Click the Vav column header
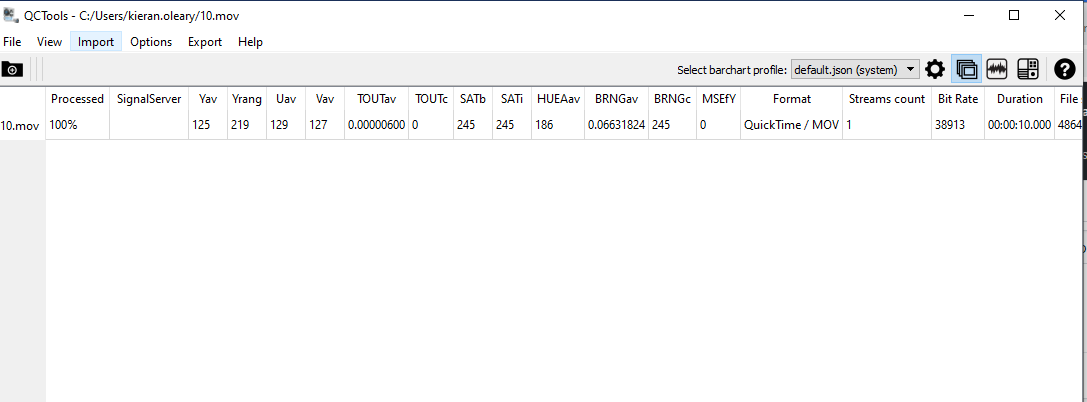The height and width of the screenshot is (402, 1087). (324, 99)
